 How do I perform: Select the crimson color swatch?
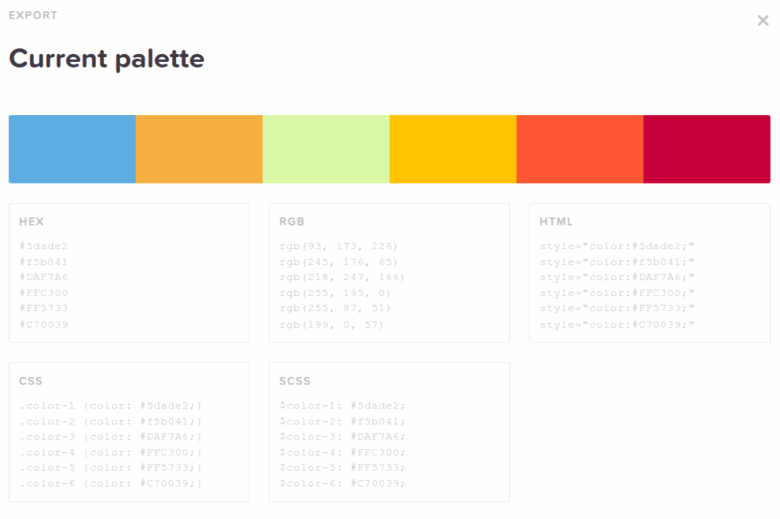tap(706, 149)
